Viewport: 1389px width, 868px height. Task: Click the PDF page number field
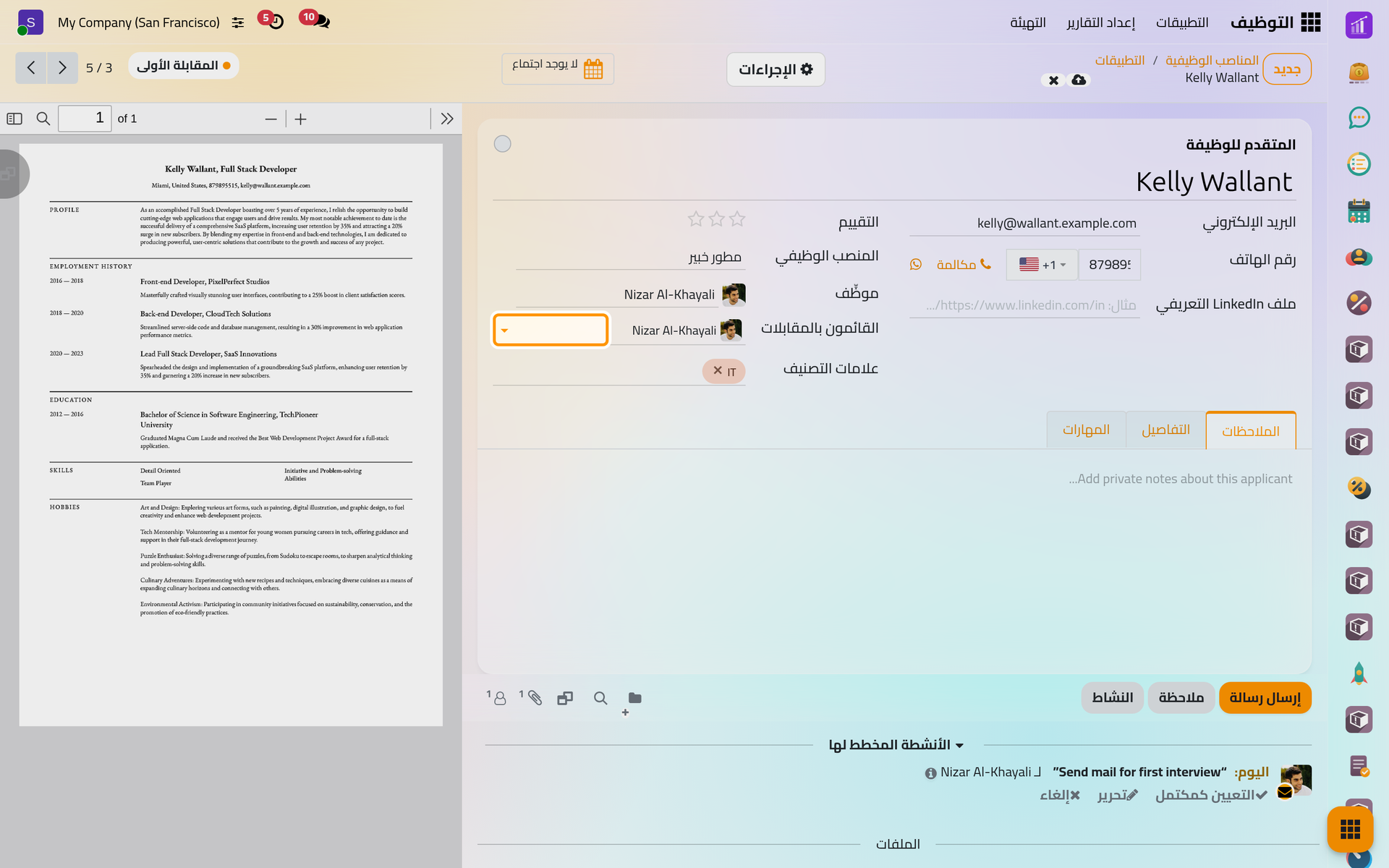pyautogui.click(x=85, y=119)
